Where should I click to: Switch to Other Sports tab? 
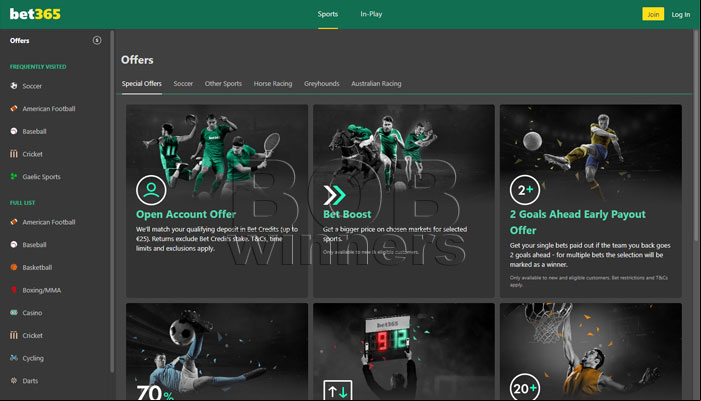223,84
